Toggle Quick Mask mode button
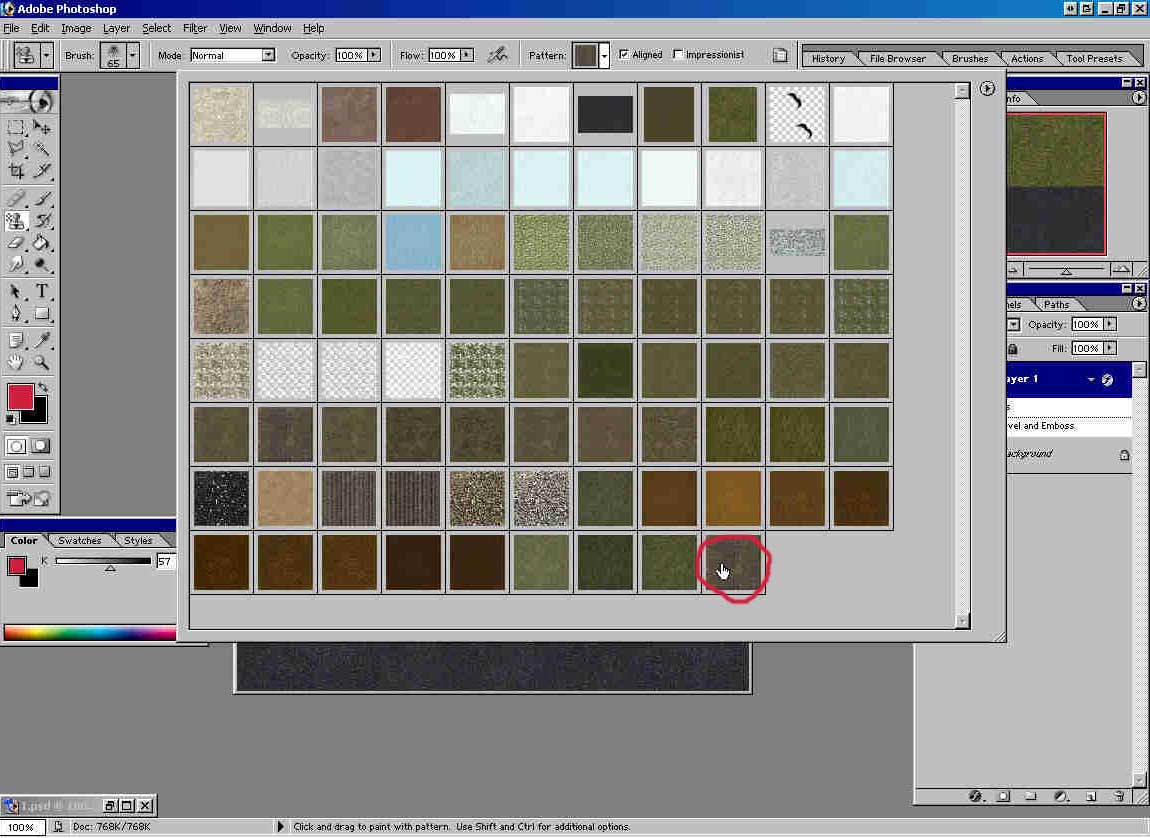 [41, 446]
